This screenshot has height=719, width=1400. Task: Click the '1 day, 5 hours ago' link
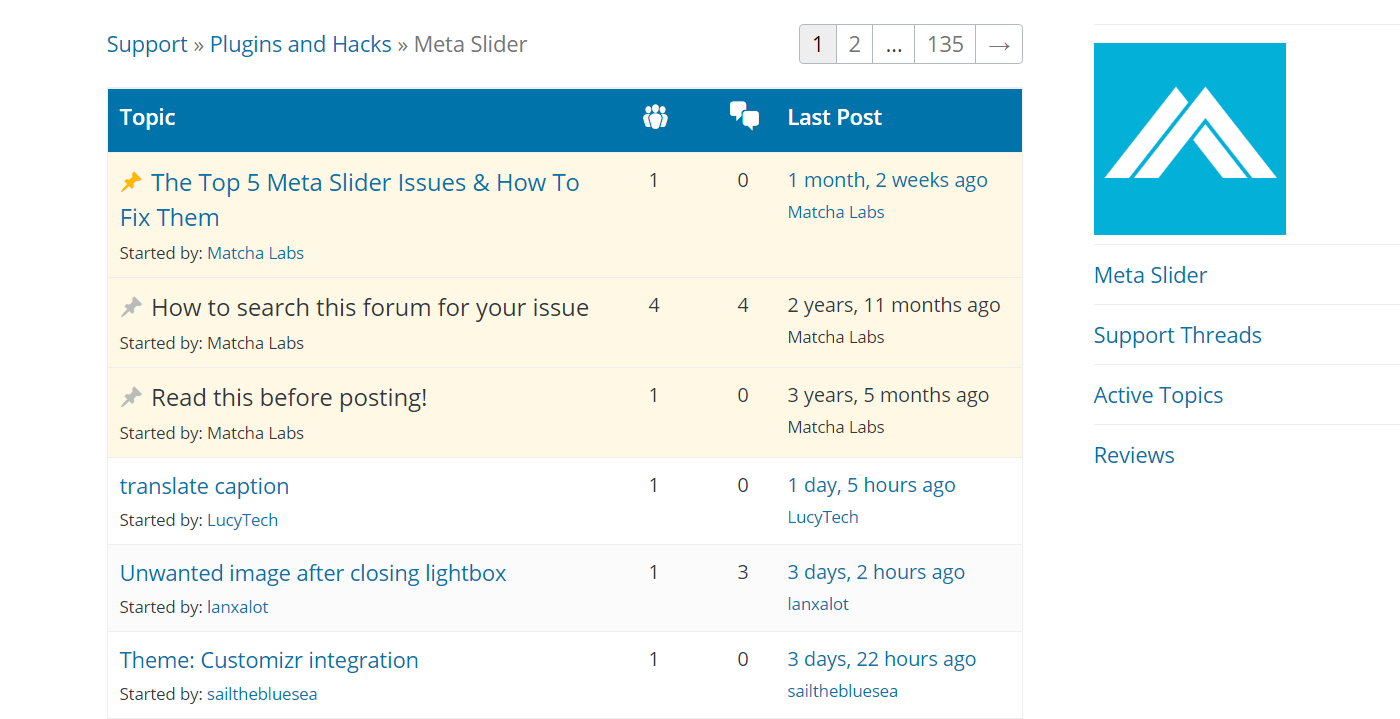[x=871, y=485]
